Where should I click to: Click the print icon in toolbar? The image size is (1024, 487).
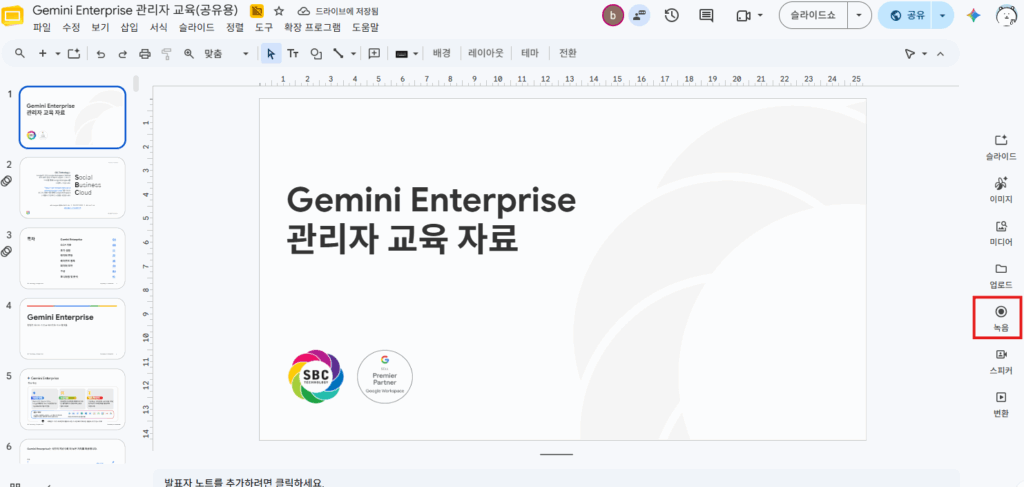click(x=144, y=54)
